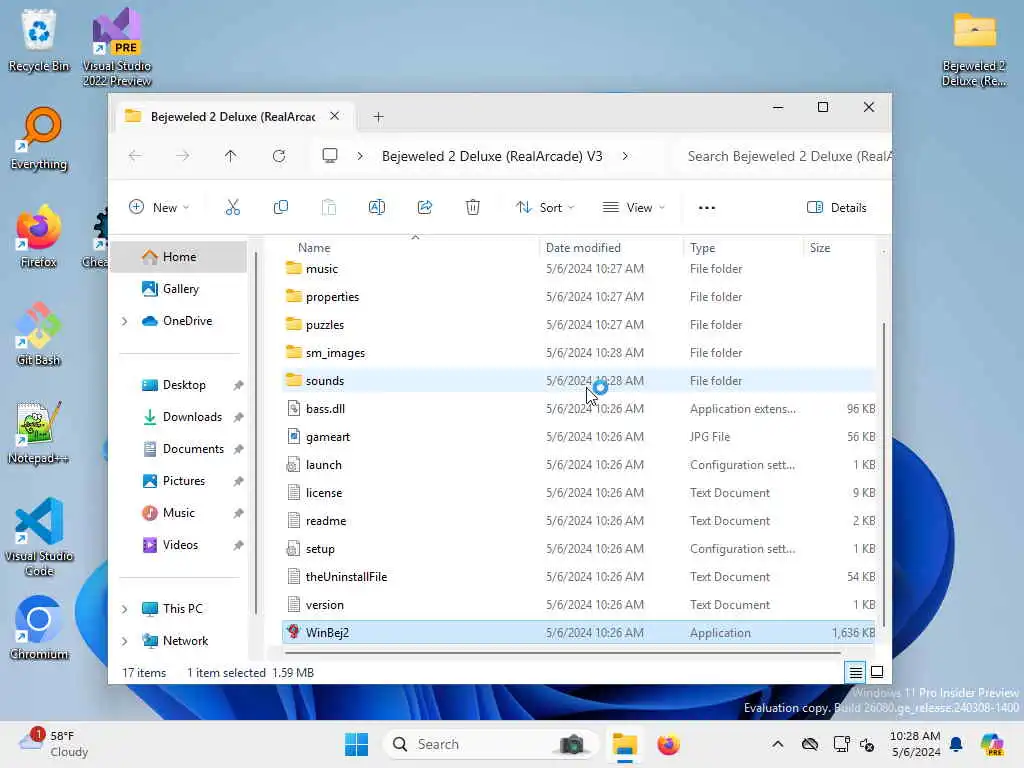The height and width of the screenshot is (768, 1024).
Task: Select the properties folder
Action: coord(579,297)
